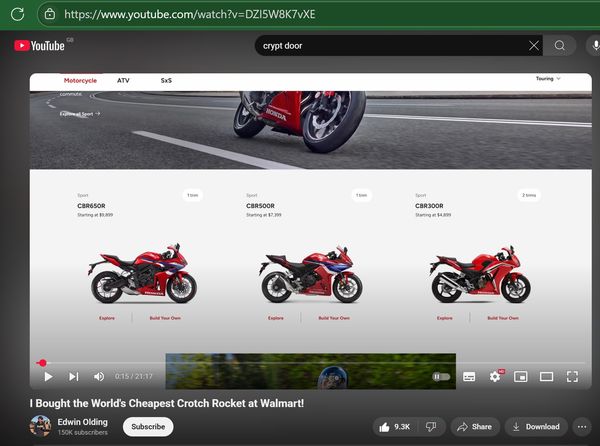The image size is (600, 446).
Task: Download the video
Action: [536, 426]
